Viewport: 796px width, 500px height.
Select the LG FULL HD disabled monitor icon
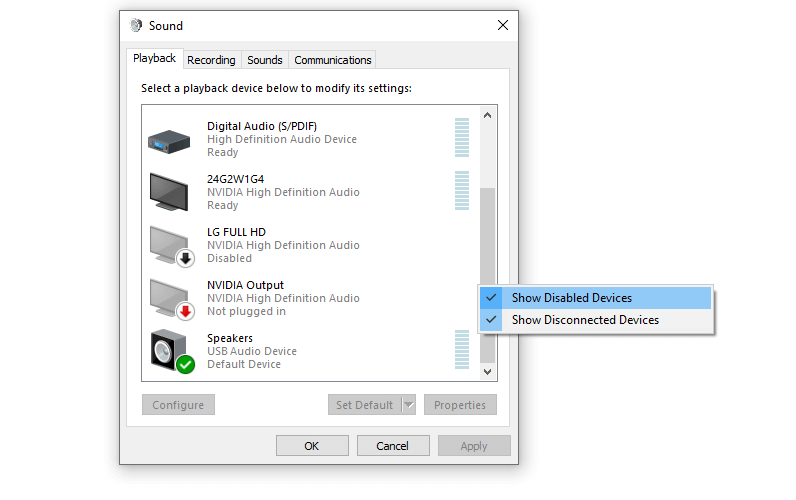(171, 246)
